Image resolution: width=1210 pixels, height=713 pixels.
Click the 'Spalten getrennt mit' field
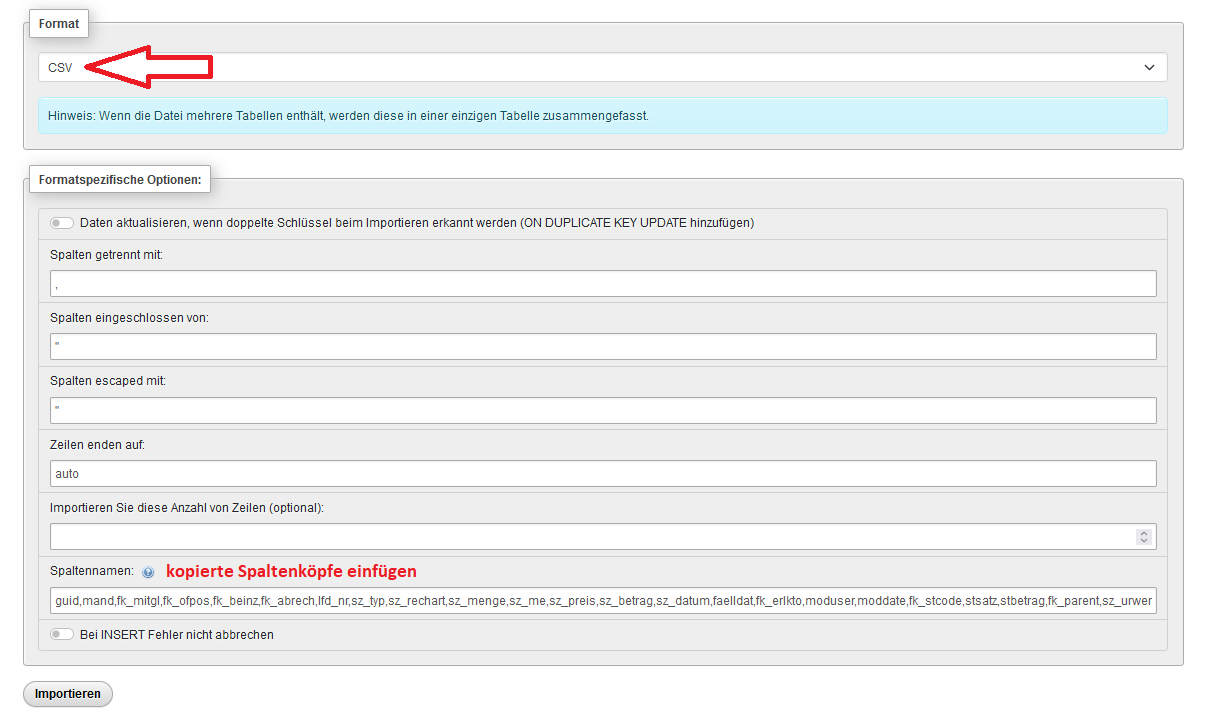click(603, 283)
